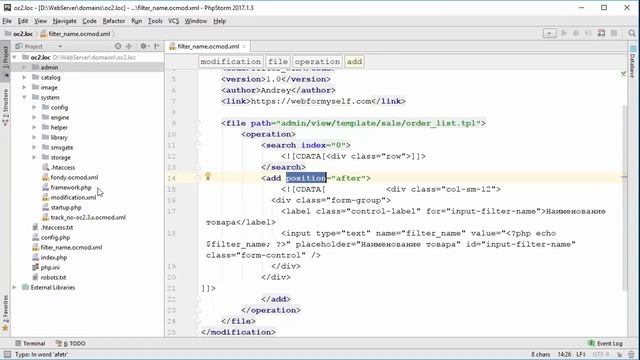640x360 pixels.
Task: Click the collapse all icon in Project panel
Action: click(129, 46)
